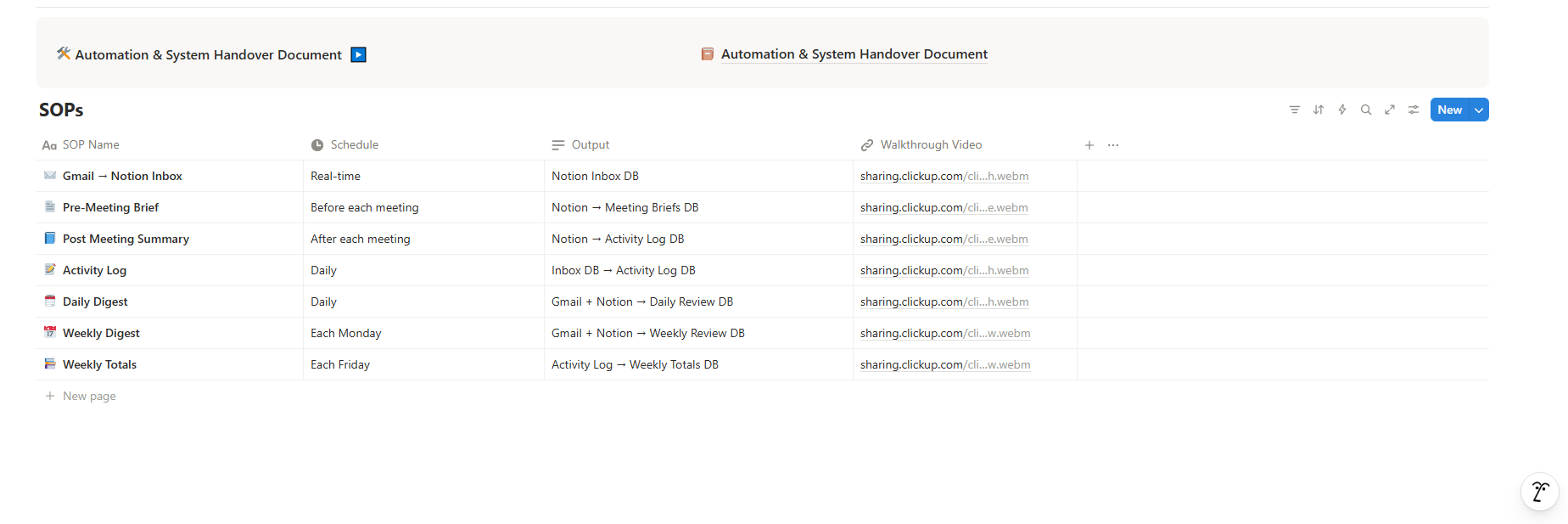Open database full page with expand icon
Viewport: 1568px width, 524px height.
tap(1390, 110)
